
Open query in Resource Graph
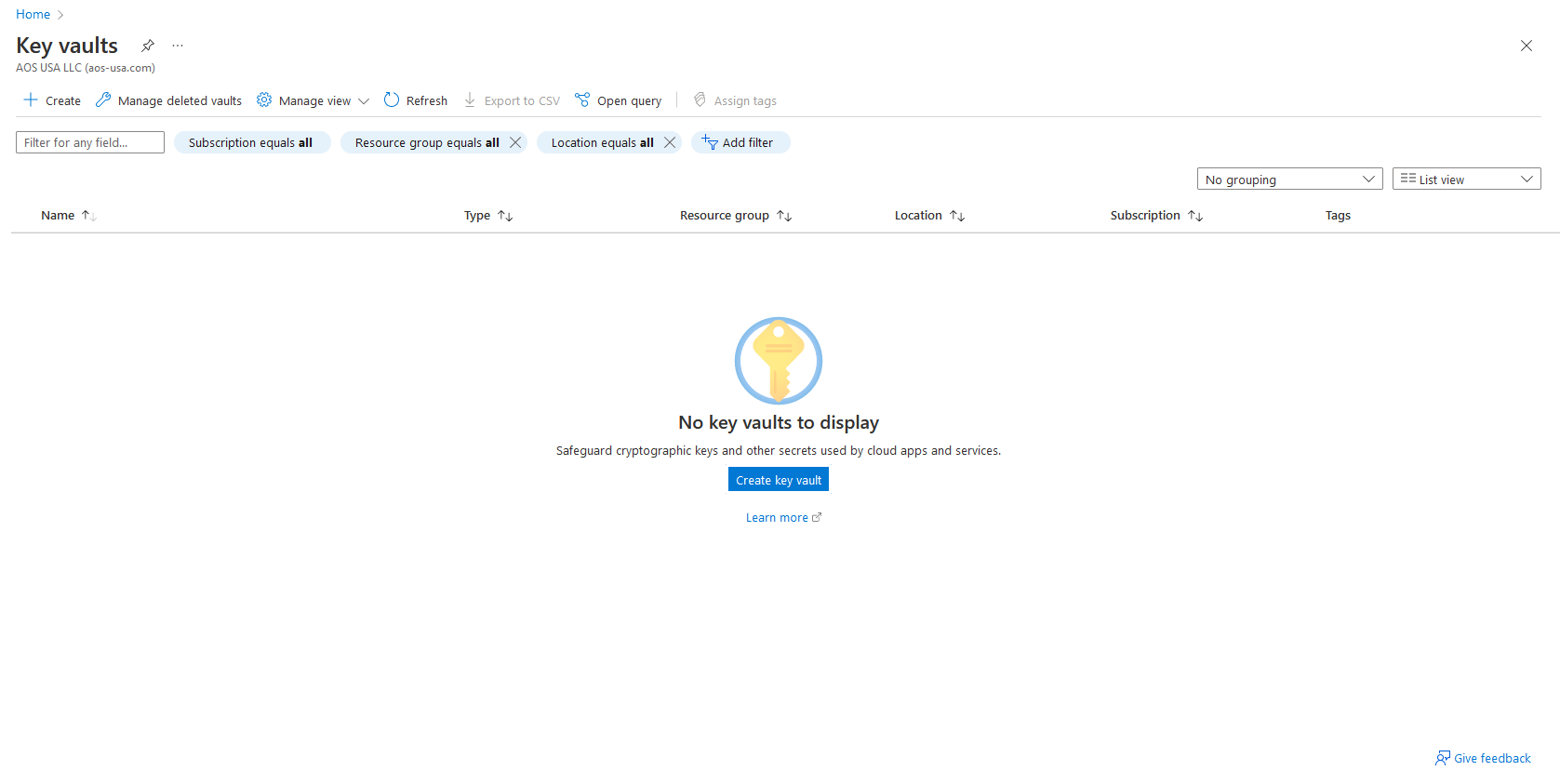[619, 100]
